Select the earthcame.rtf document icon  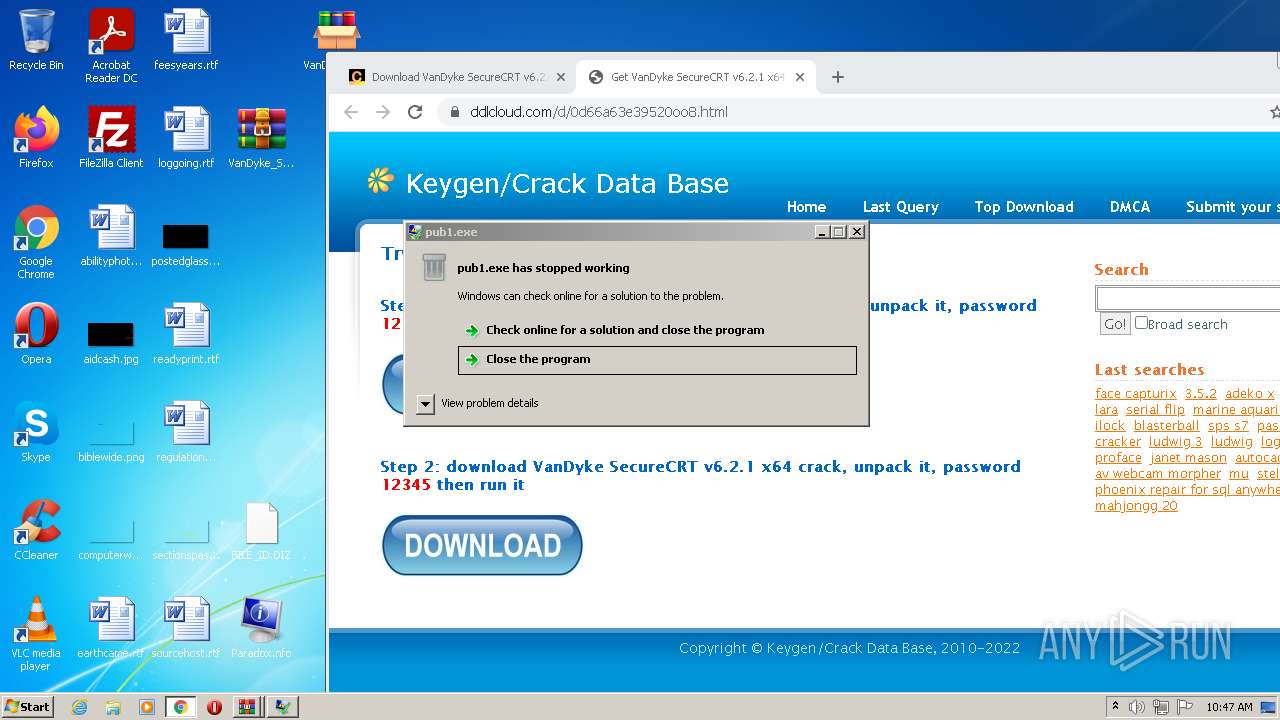(111, 628)
